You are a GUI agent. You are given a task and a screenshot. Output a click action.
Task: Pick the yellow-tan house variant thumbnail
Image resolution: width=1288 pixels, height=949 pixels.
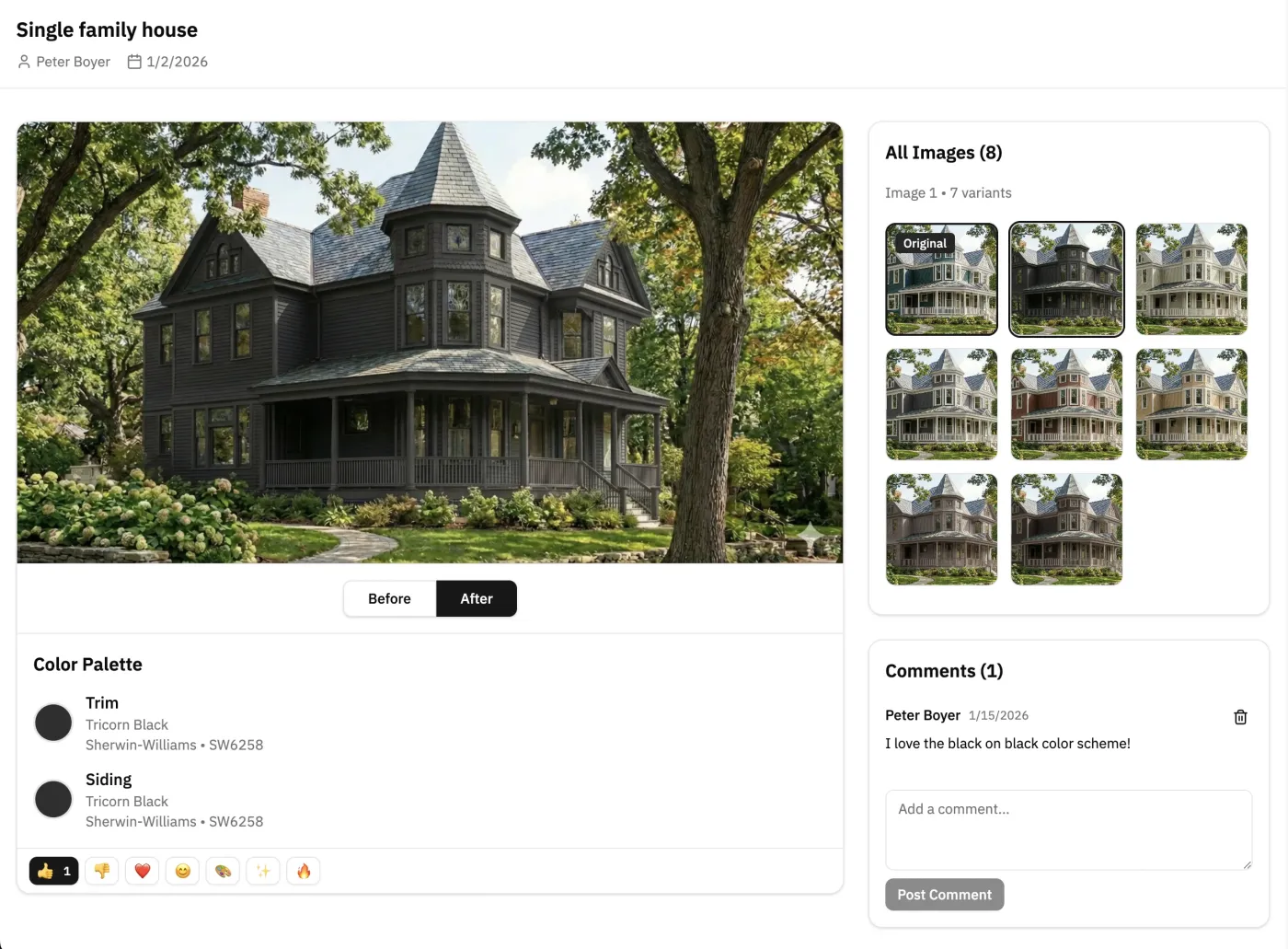1192,404
